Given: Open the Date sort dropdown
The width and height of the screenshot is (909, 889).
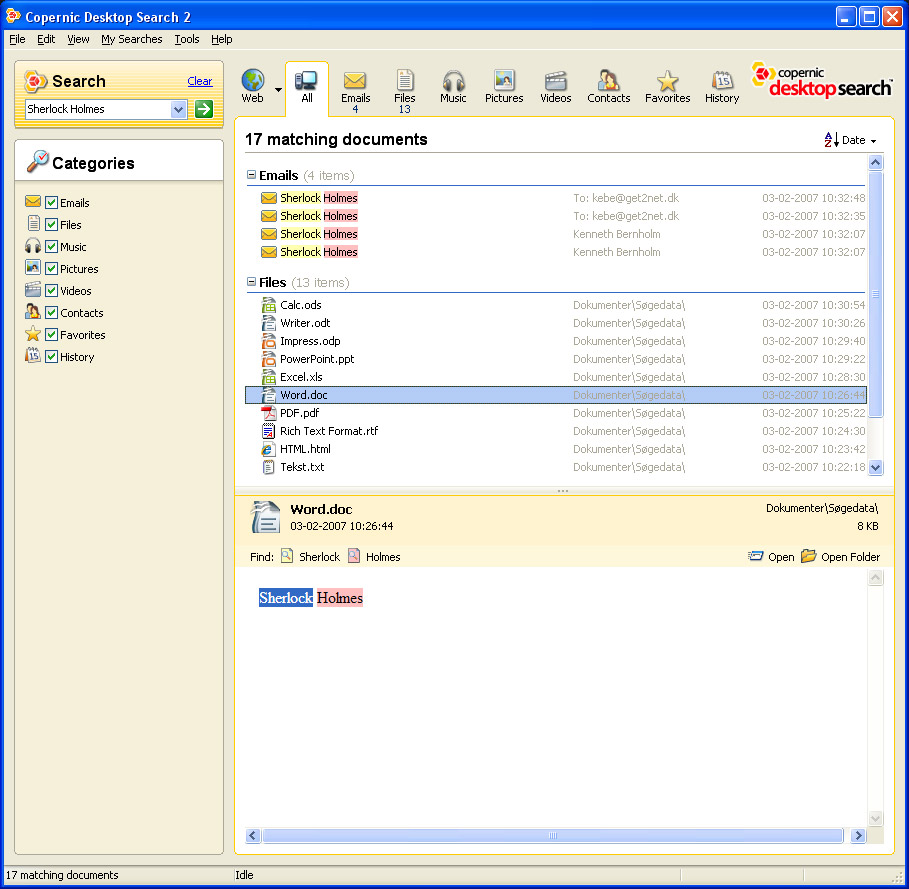Looking at the screenshot, I should 851,141.
